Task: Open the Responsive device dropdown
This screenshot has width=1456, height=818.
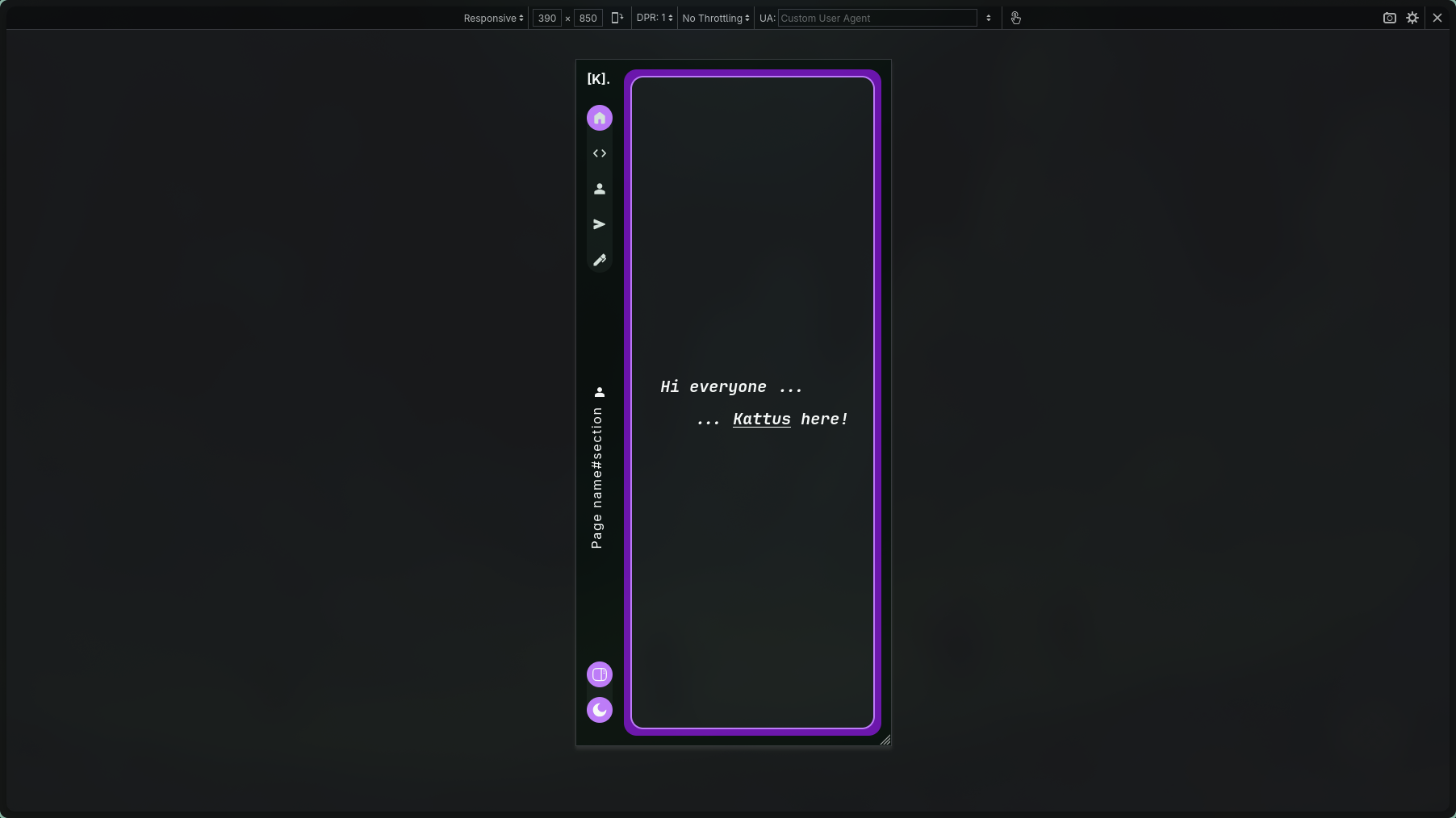Action: pyautogui.click(x=493, y=18)
